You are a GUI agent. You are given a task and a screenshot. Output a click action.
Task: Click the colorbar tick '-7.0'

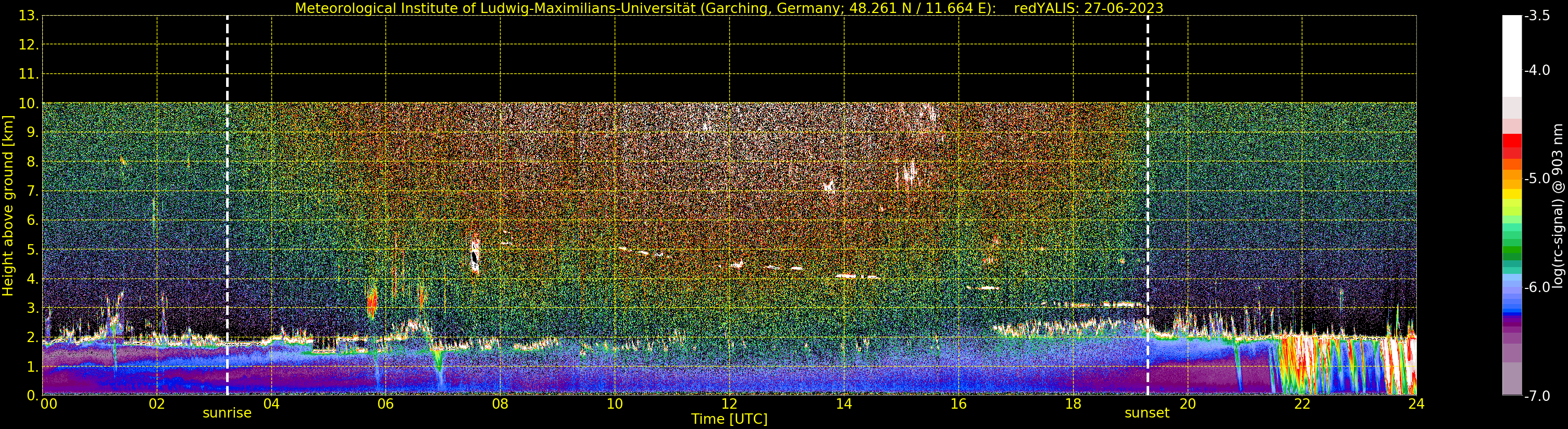point(1537,396)
